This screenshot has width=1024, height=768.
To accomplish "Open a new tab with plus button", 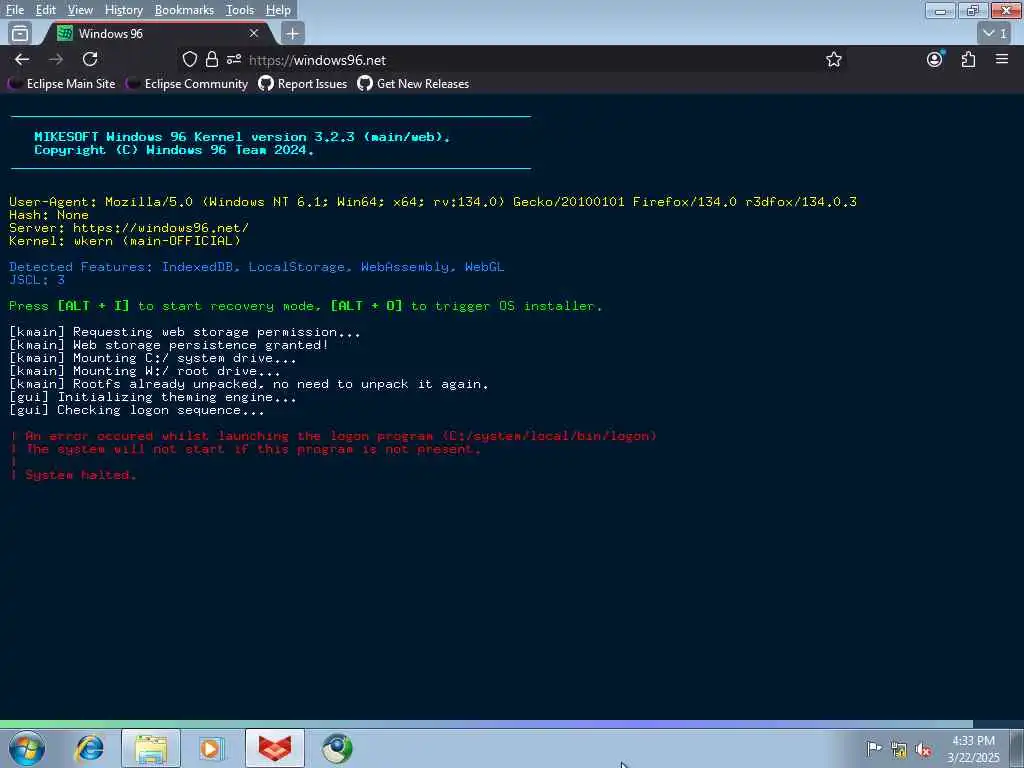I will coord(293,33).
